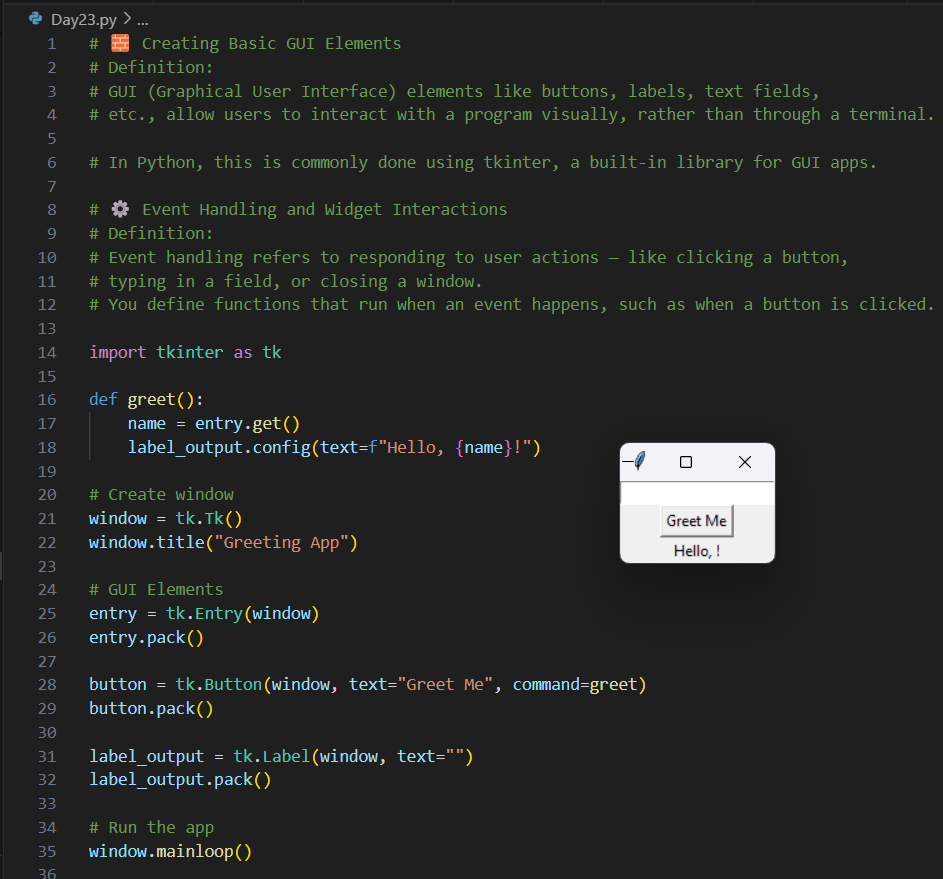
Task: Click the 'def' keyword on line 16
Action: pos(103,400)
